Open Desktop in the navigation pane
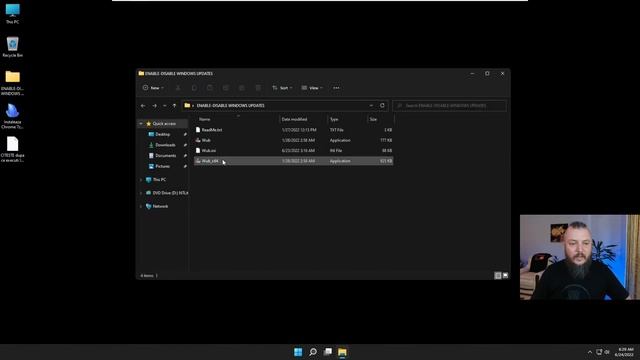The height and width of the screenshot is (360, 640). [162, 134]
